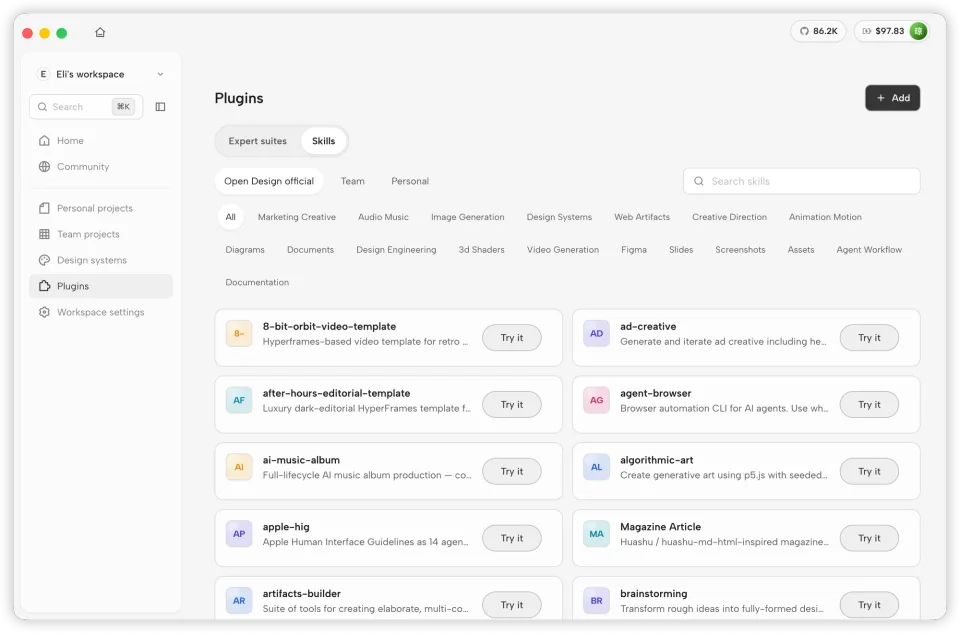Click the AR icon of artifacts-builder
The width and height of the screenshot is (960, 633).
pos(239,601)
